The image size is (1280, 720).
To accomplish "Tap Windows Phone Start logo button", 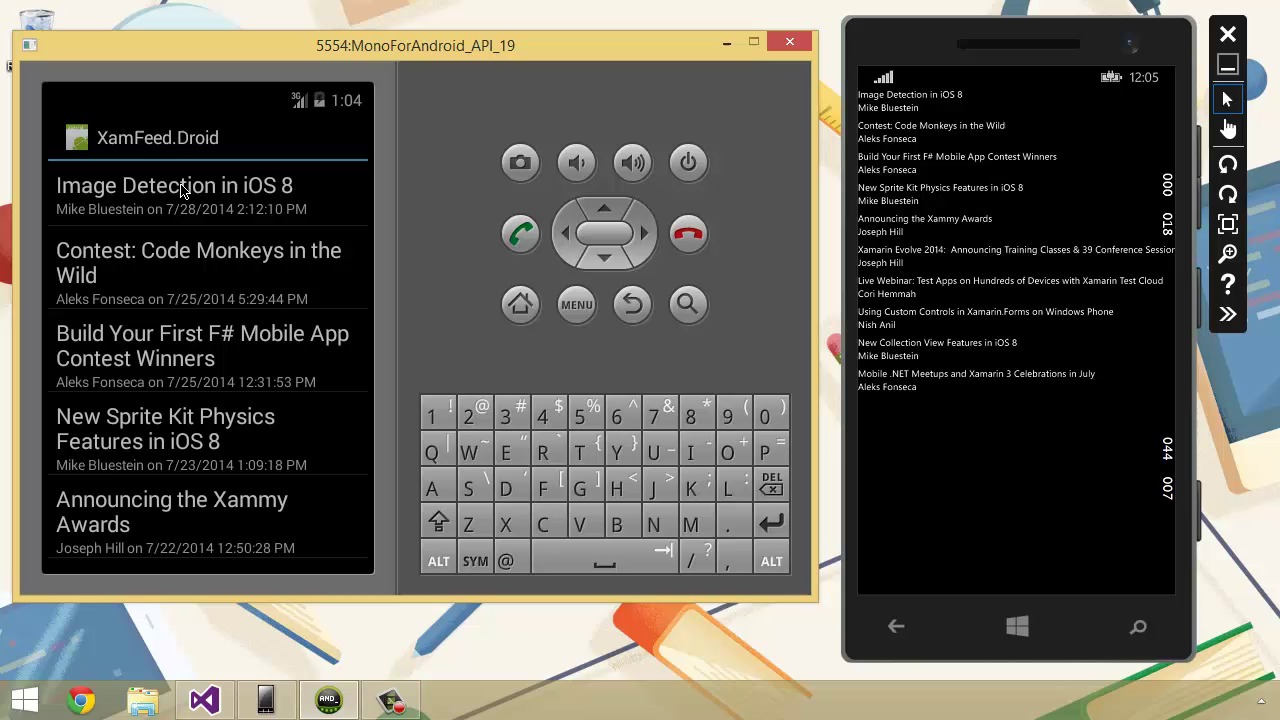I will [1017, 626].
